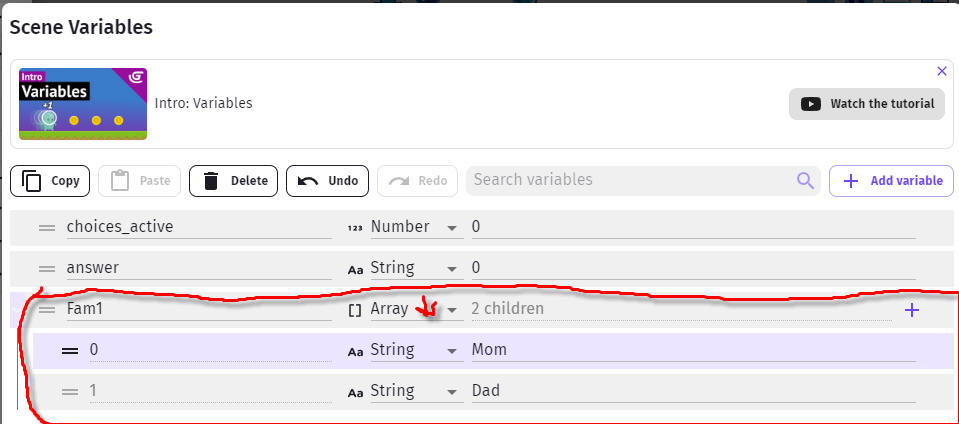
Task: Open type dropdown for choices_active
Action: click(x=413, y=227)
